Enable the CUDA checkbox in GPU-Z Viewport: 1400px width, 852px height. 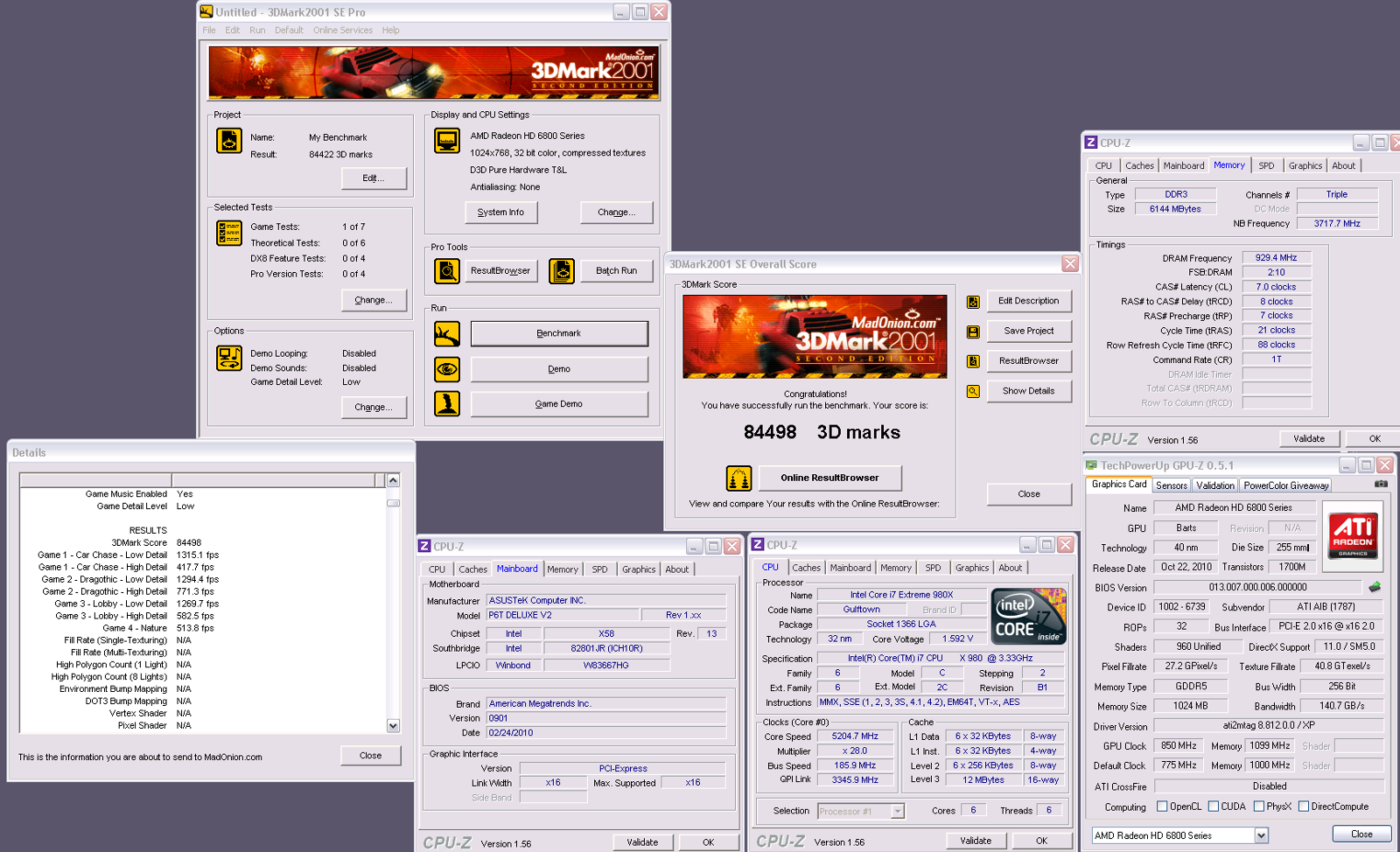click(x=1214, y=807)
